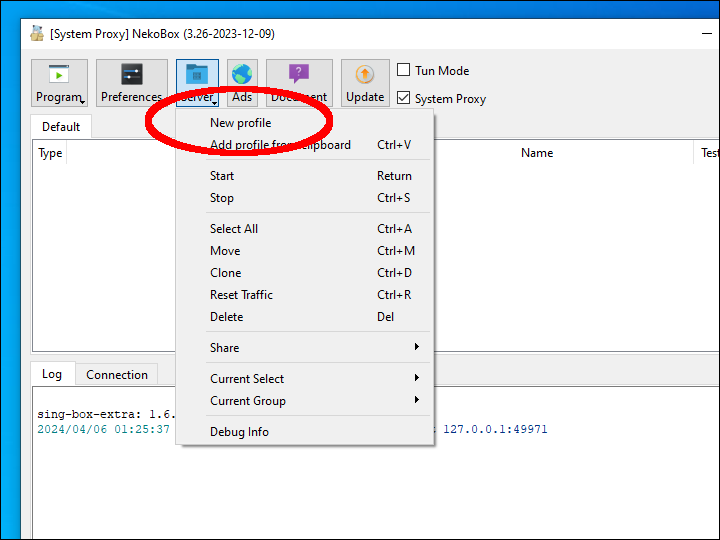Open the Program toolbar menu

pos(59,83)
